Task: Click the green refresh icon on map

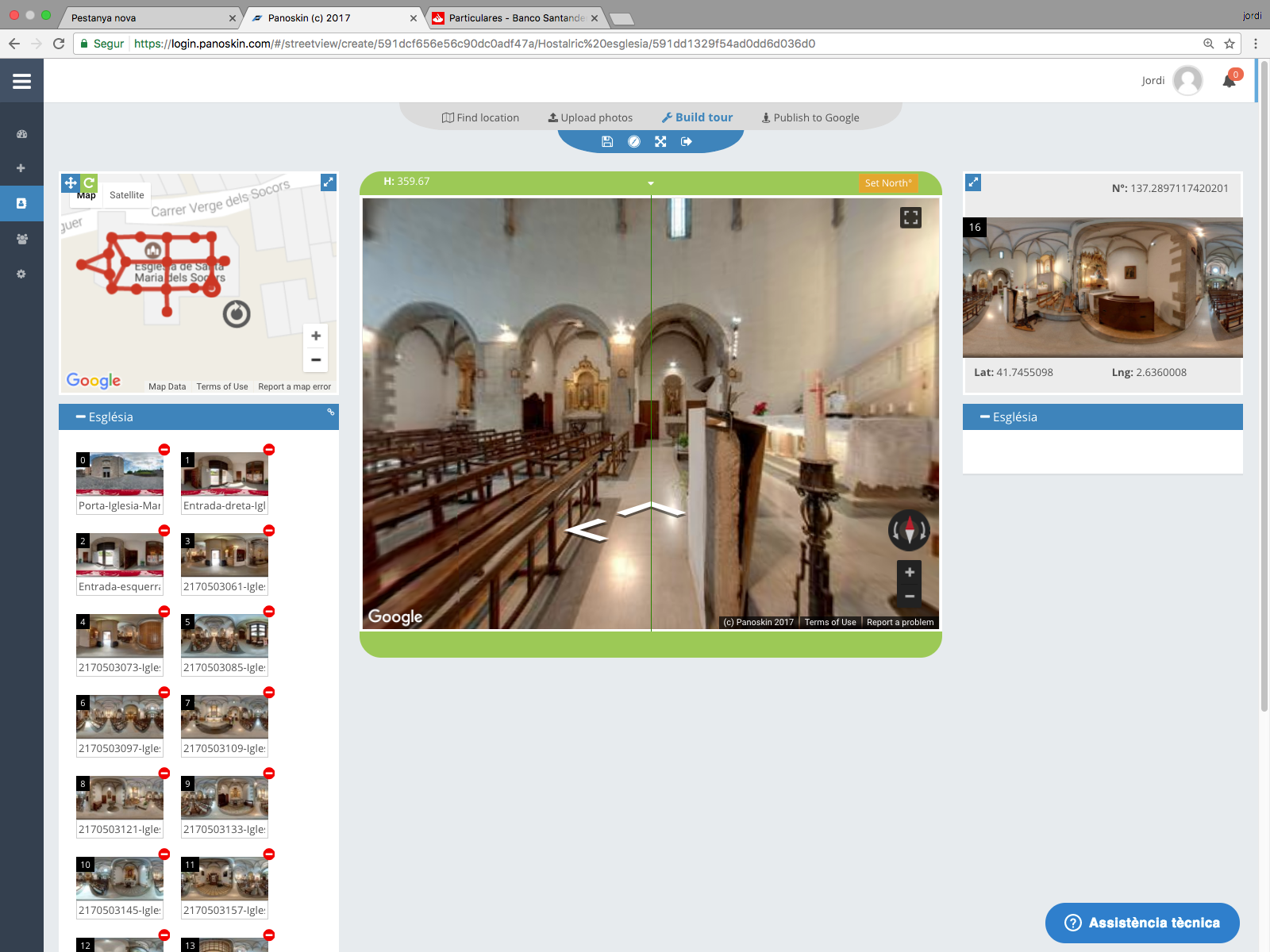Action: pyautogui.click(x=89, y=182)
